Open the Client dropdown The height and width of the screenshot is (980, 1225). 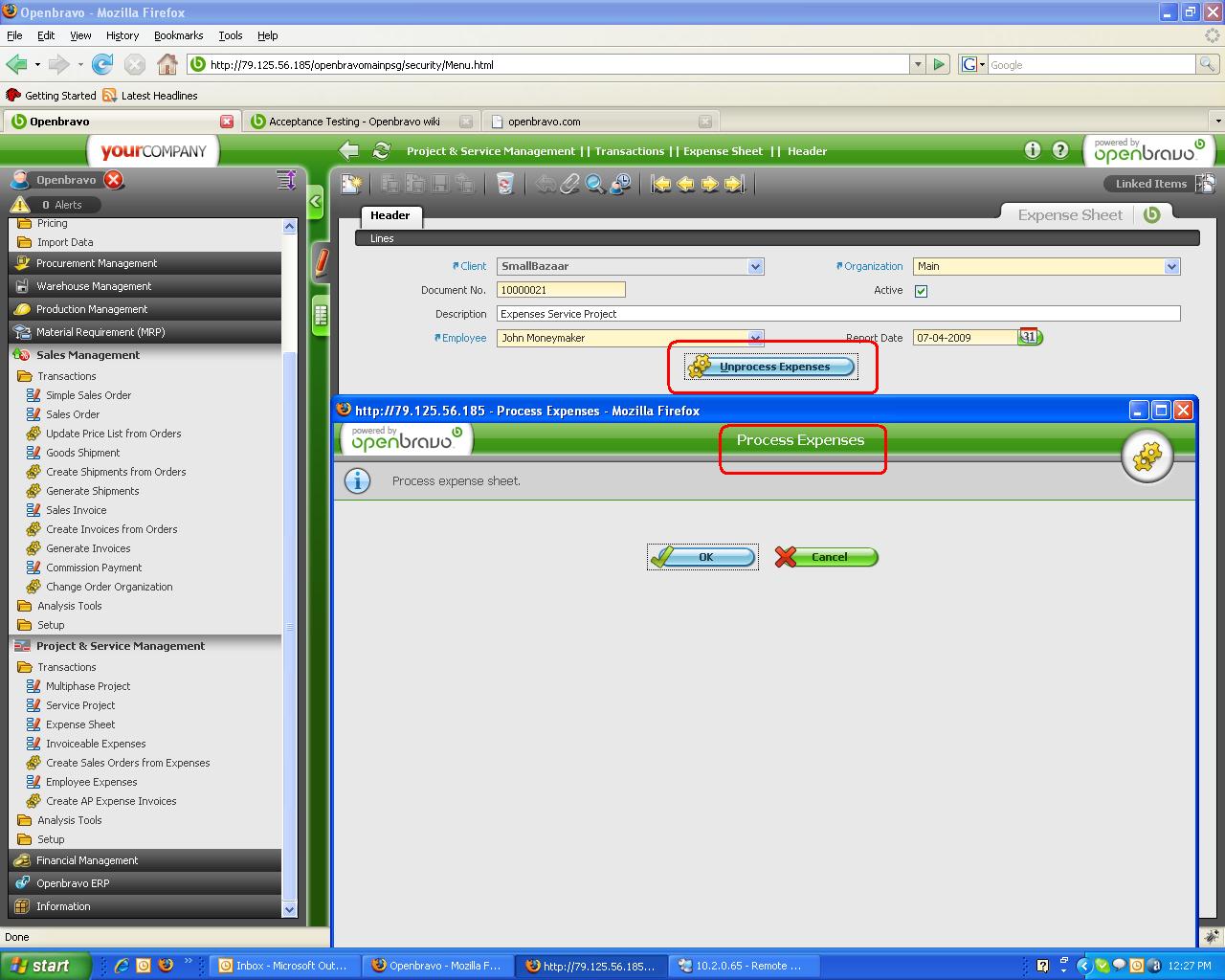pyautogui.click(x=755, y=266)
